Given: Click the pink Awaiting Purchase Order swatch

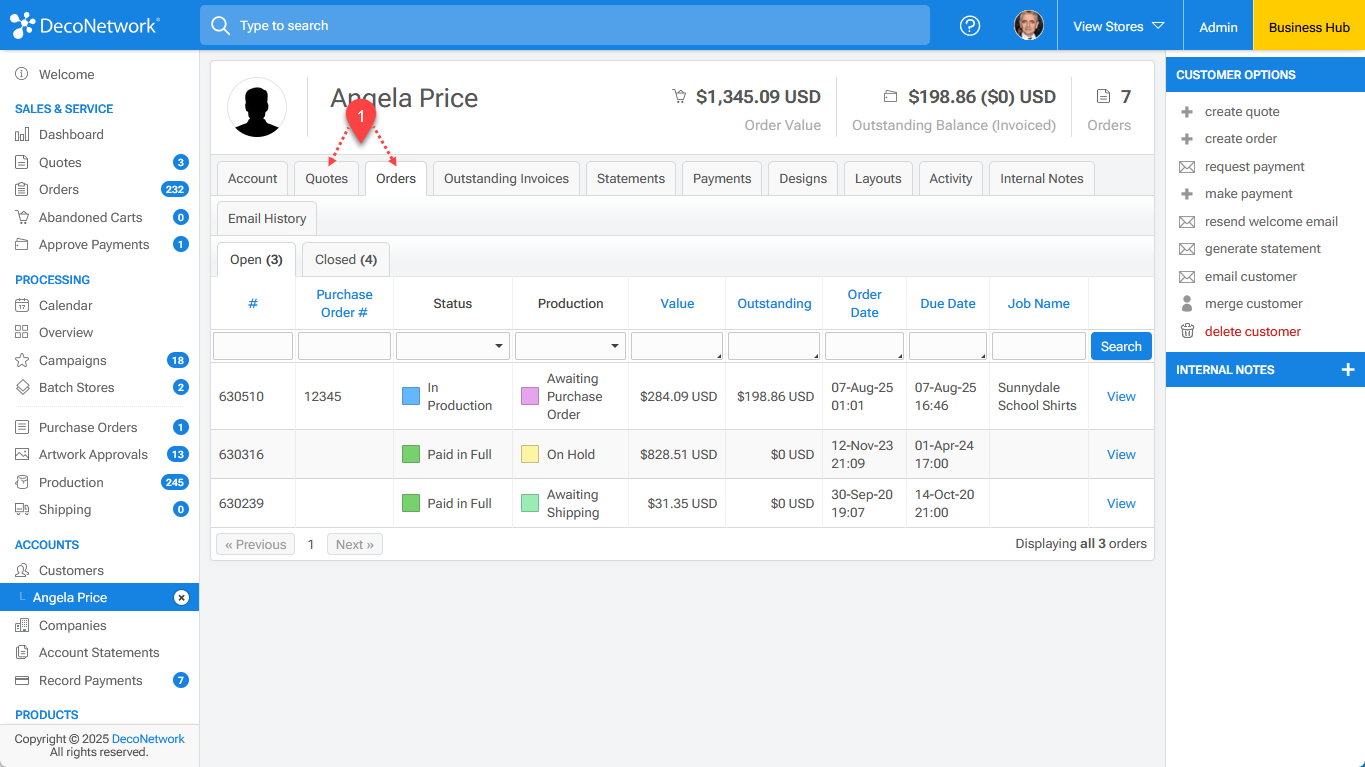Looking at the screenshot, I should click(x=530, y=396).
